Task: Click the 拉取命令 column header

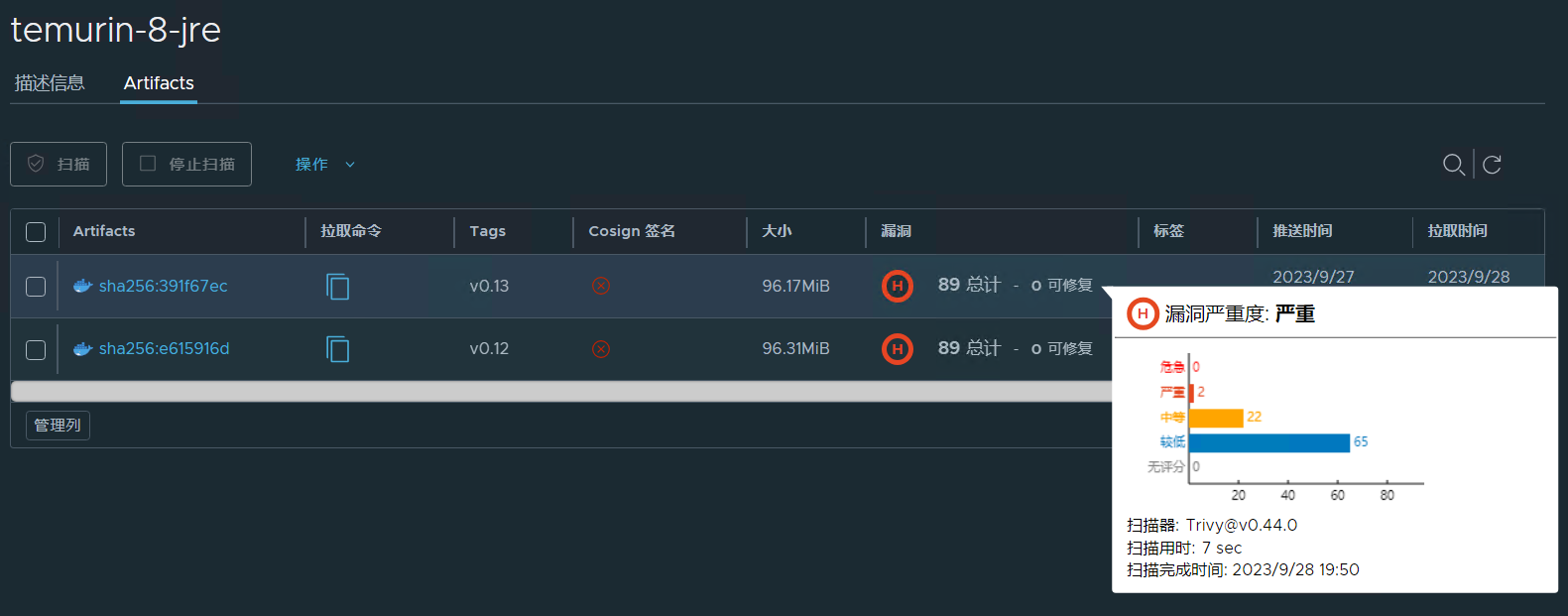Action: point(351,231)
